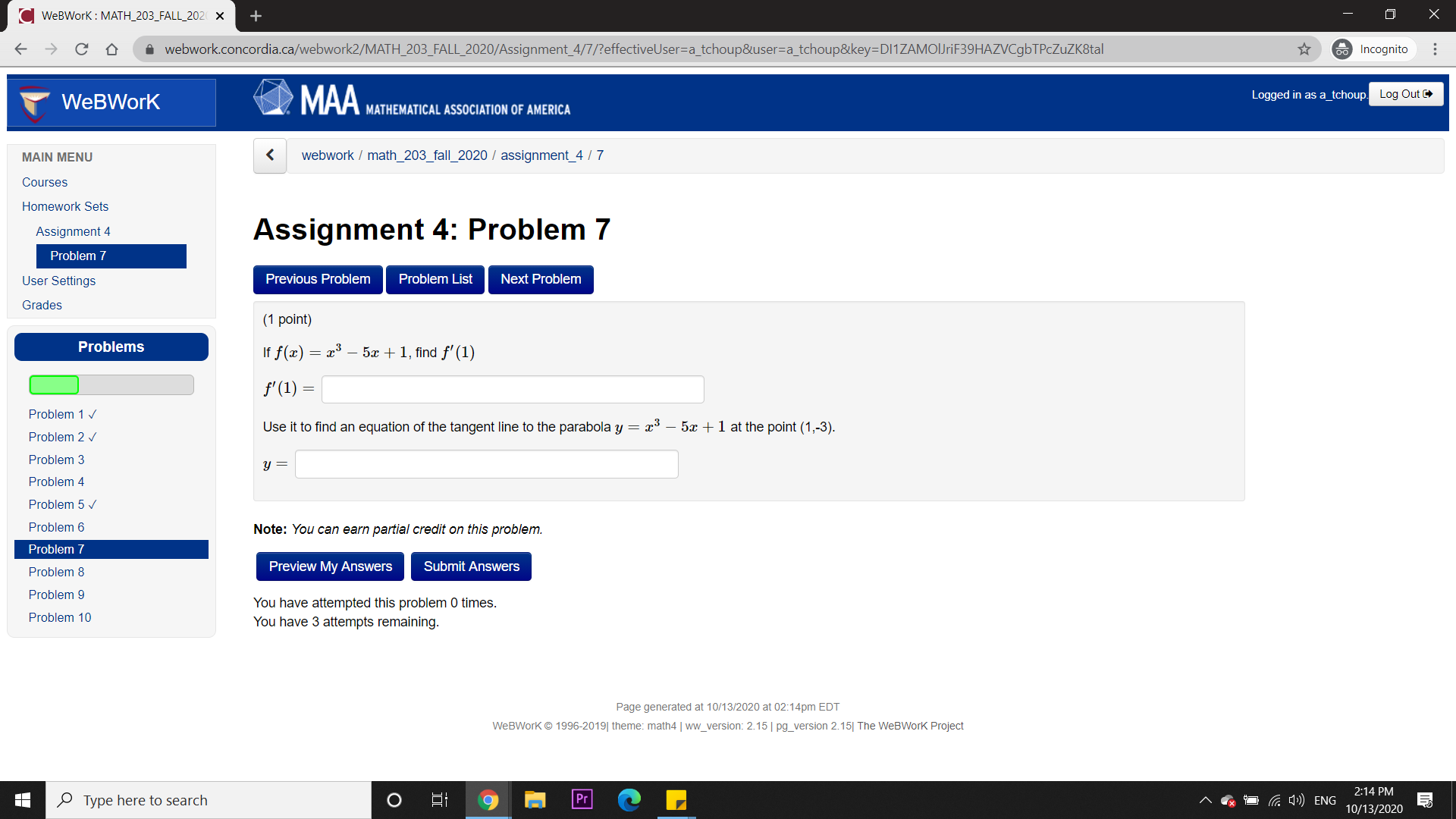Screen dimensions: 1456x819
Task: Open Microsoft Edge from taskbar
Action: click(x=629, y=799)
